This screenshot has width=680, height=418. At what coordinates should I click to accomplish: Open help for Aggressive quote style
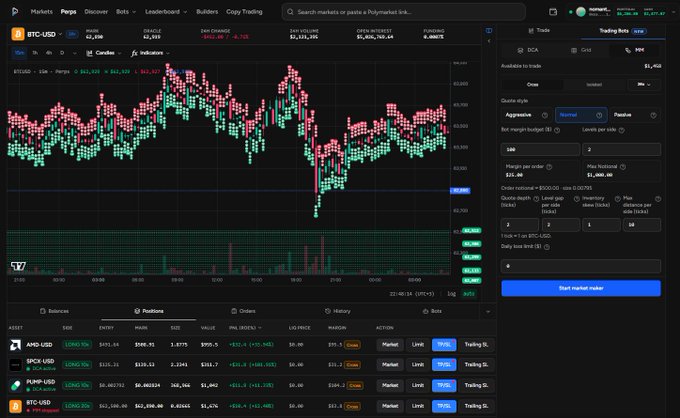[x=545, y=115]
